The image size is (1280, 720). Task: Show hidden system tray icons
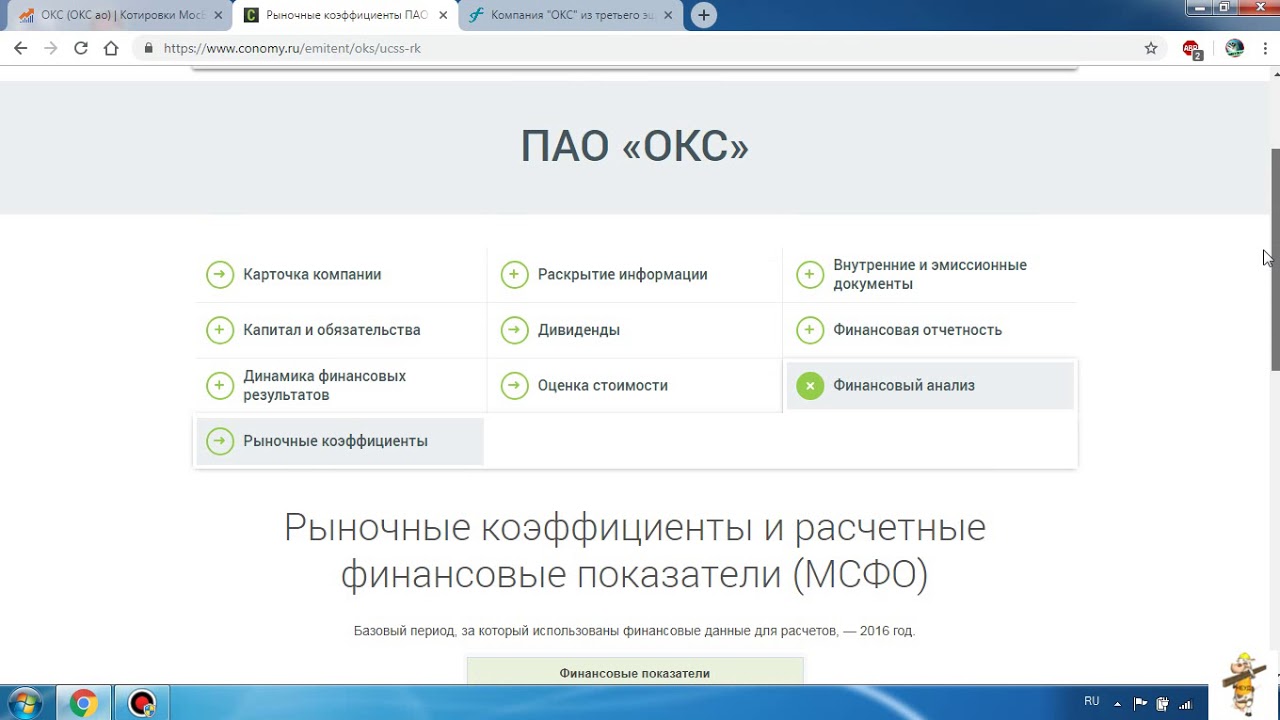(x=1117, y=703)
